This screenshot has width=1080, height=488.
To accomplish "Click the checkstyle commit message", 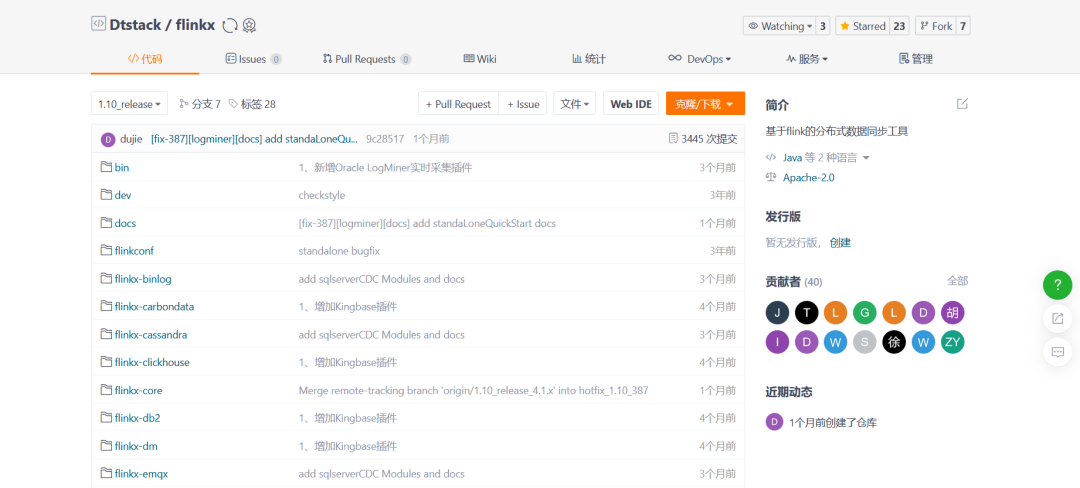I will [322, 195].
